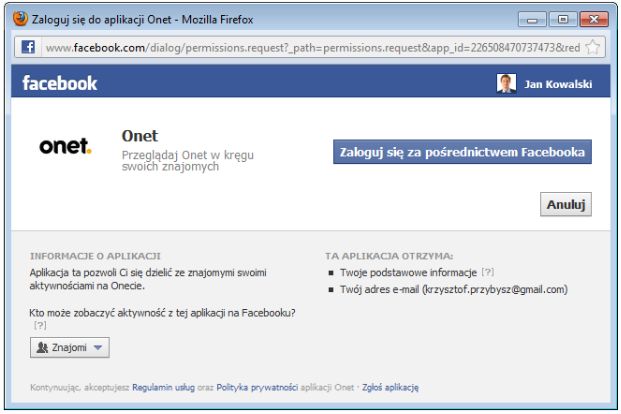
Task: Click the Facebook favicon in address bar
Action: point(28,47)
